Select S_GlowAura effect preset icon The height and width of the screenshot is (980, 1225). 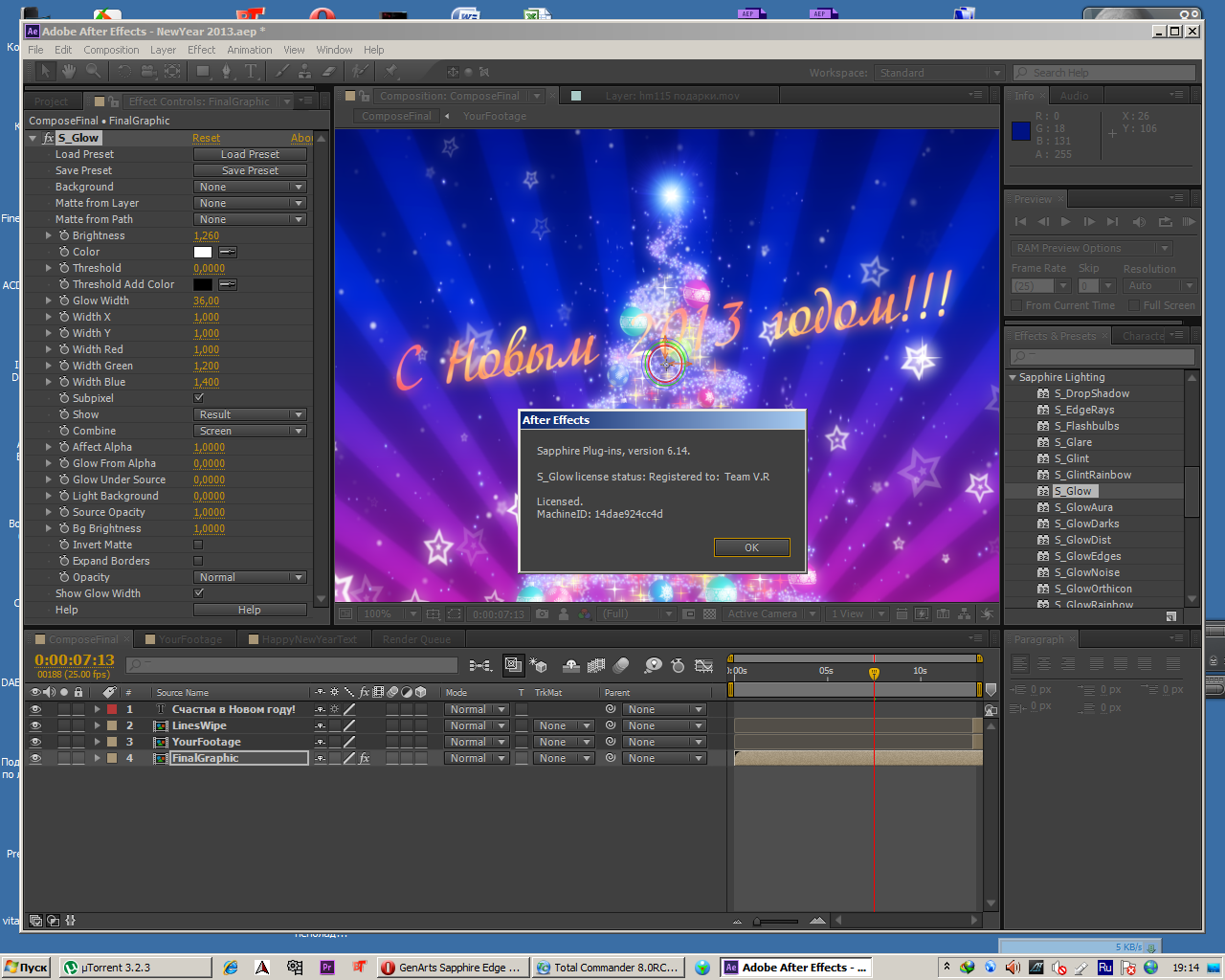pos(1043,507)
